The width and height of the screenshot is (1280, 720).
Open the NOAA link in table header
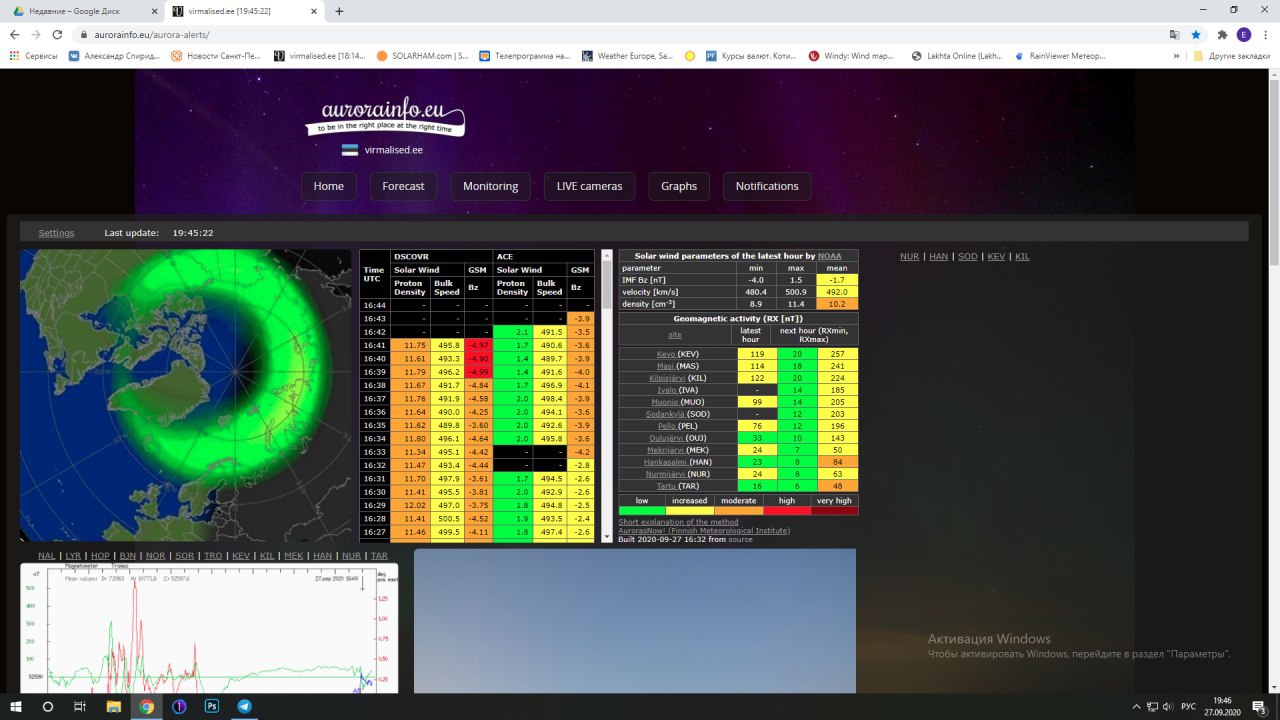pyautogui.click(x=830, y=256)
